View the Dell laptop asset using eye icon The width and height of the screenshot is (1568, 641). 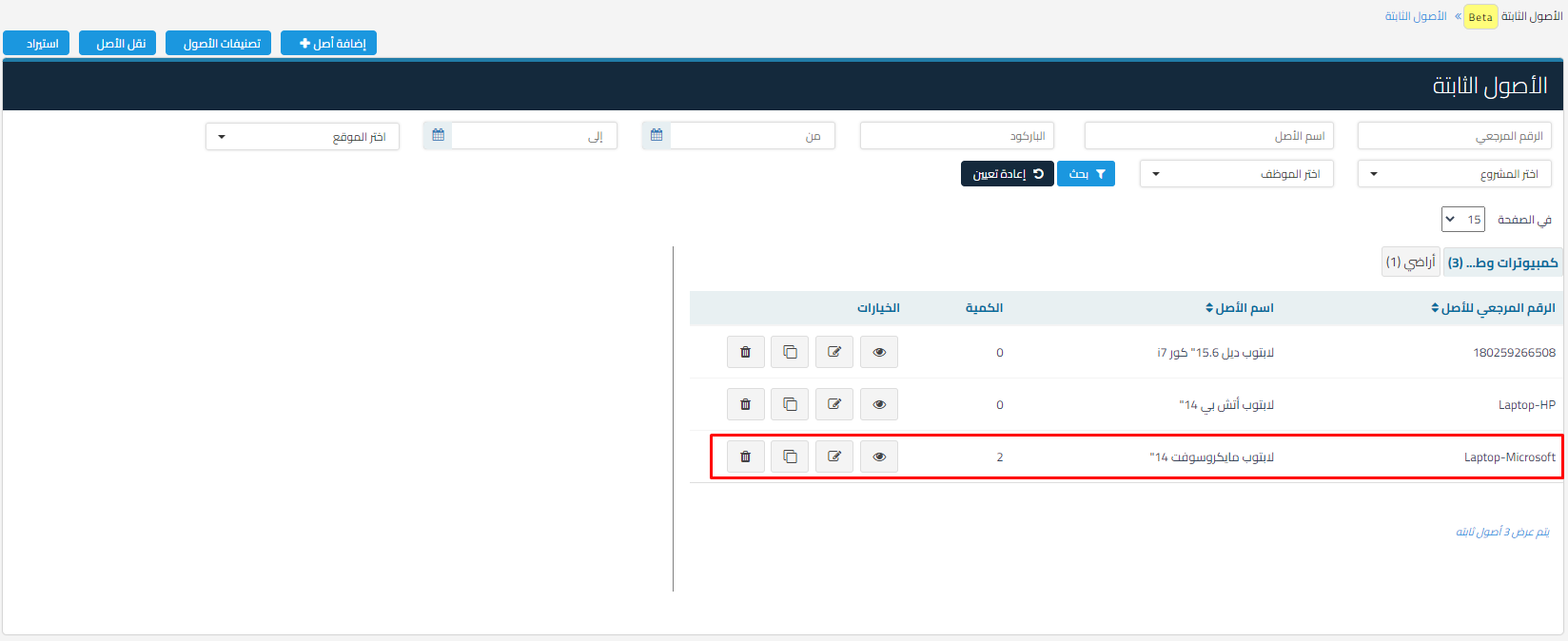tap(879, 353)
